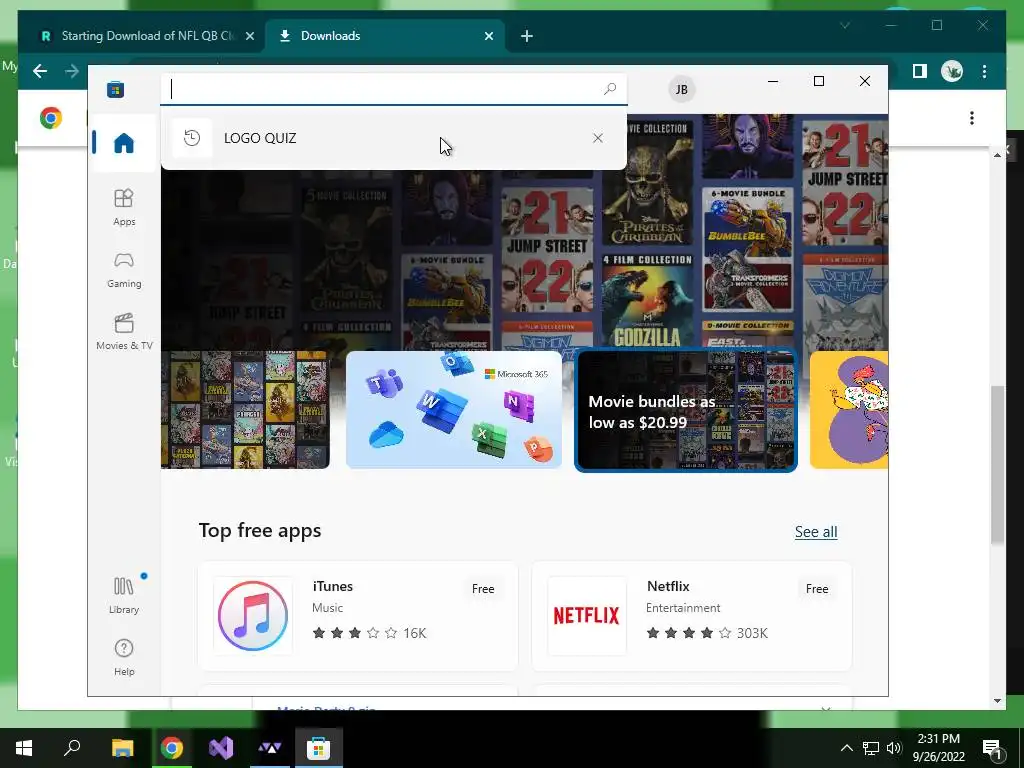Open Visual Studio from taskbar

(x=221, y=748)
